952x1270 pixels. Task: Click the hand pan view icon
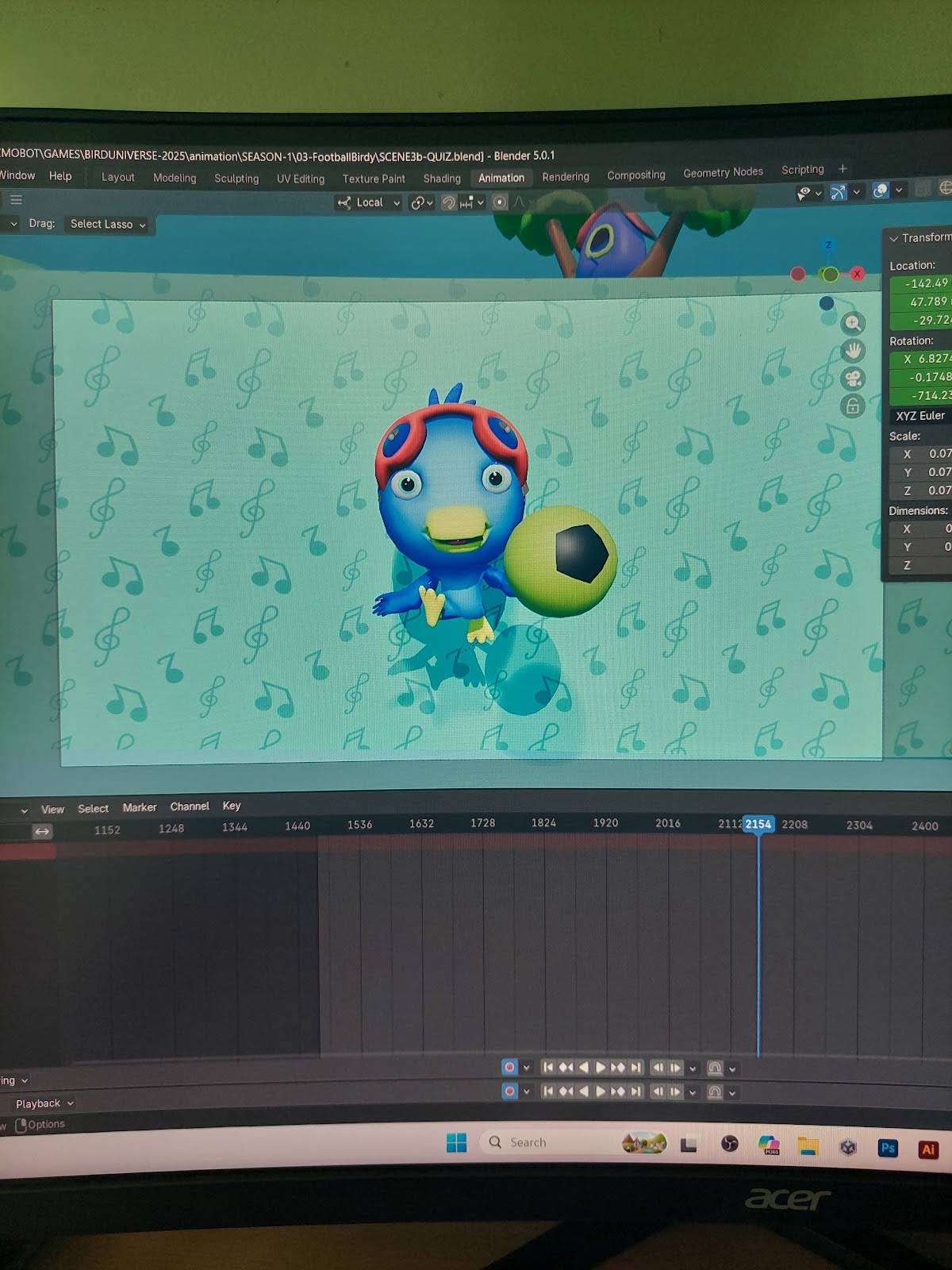(853, 351)
